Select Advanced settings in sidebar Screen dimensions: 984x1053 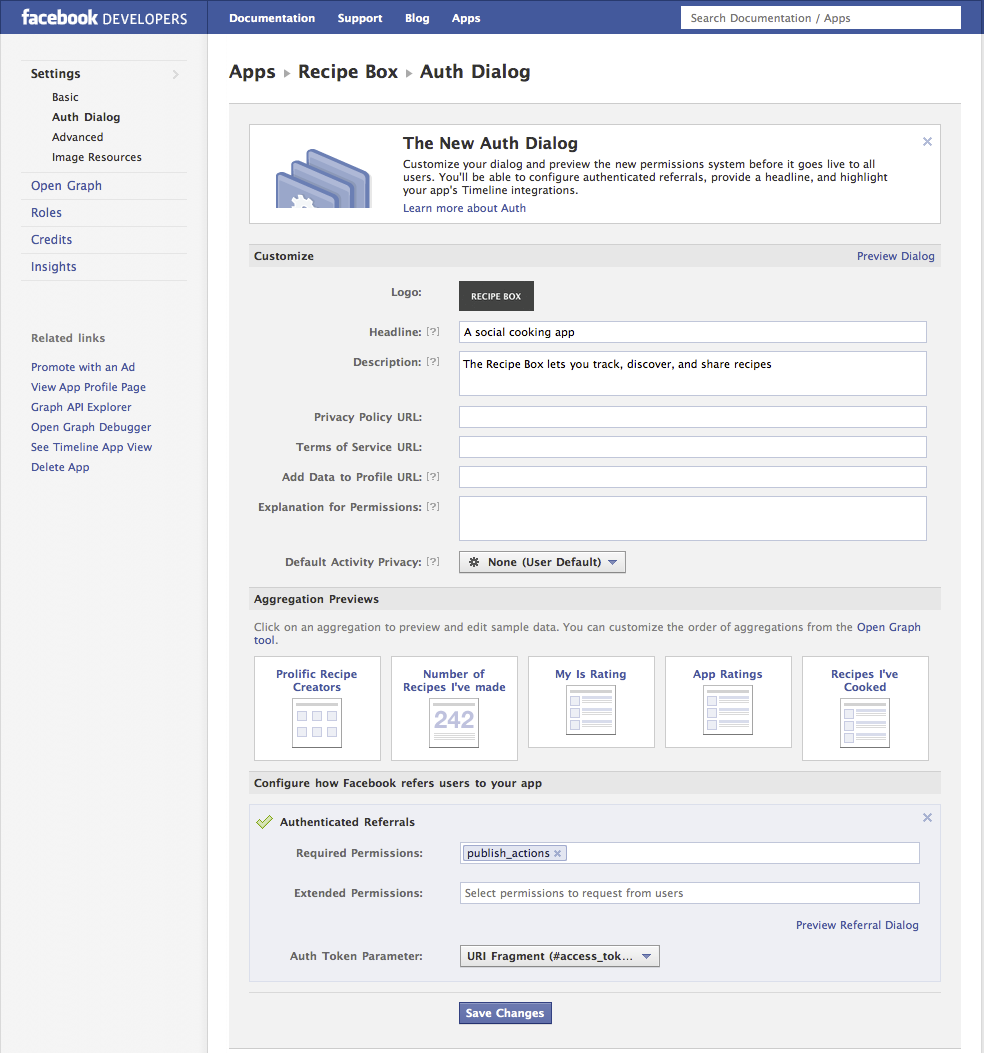click(78, 137)
